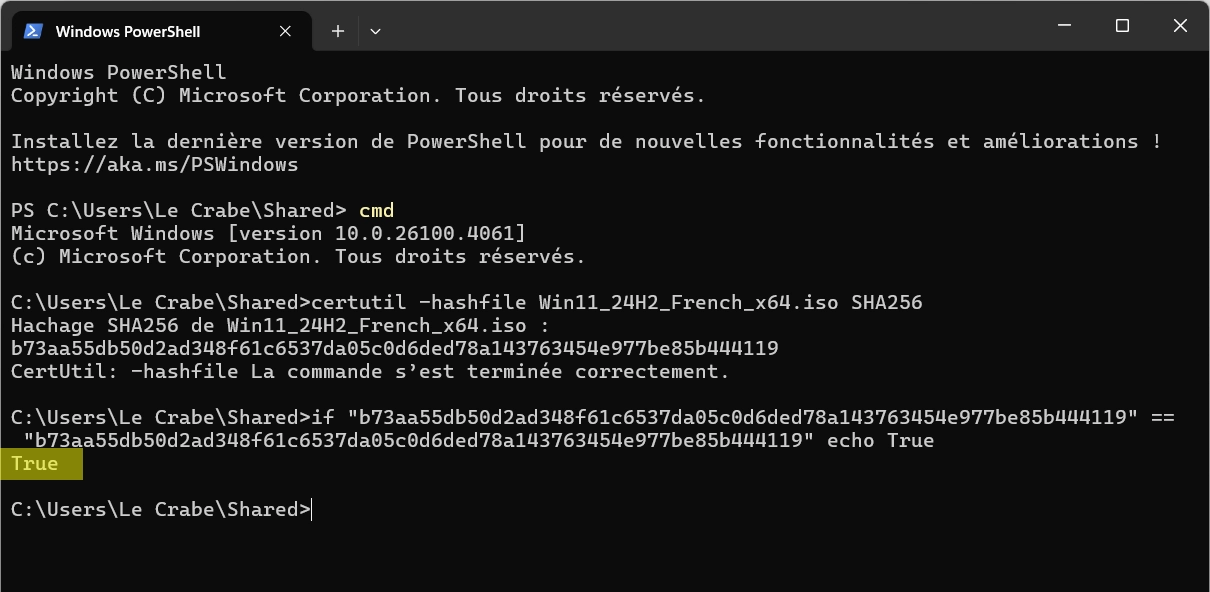Close the Windows PowerShell tab
Screen dimensions: 1210x592
(x=285, y=31)
